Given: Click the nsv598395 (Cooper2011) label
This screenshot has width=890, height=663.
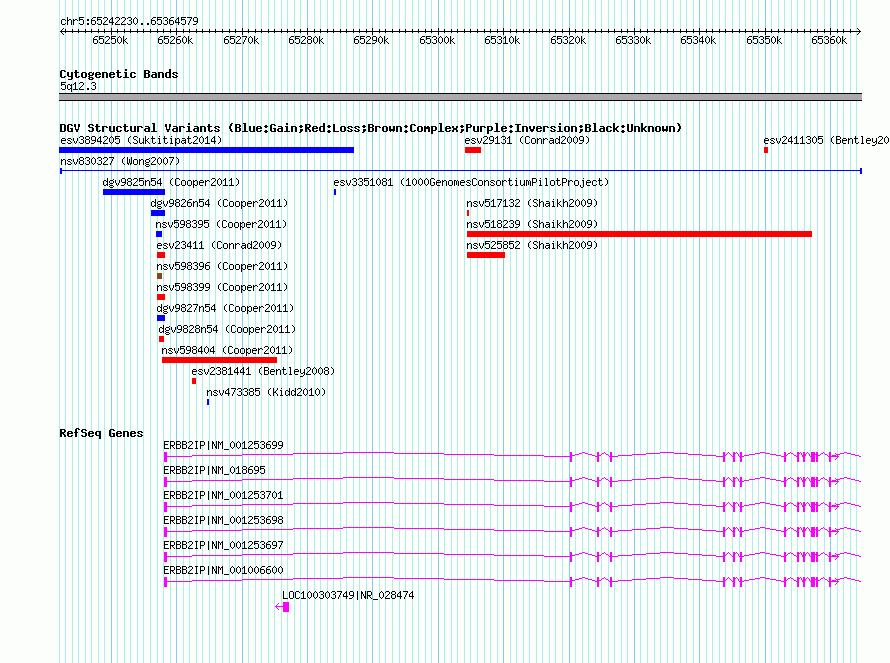Looking at the screenshot, I should pos(221,224).
